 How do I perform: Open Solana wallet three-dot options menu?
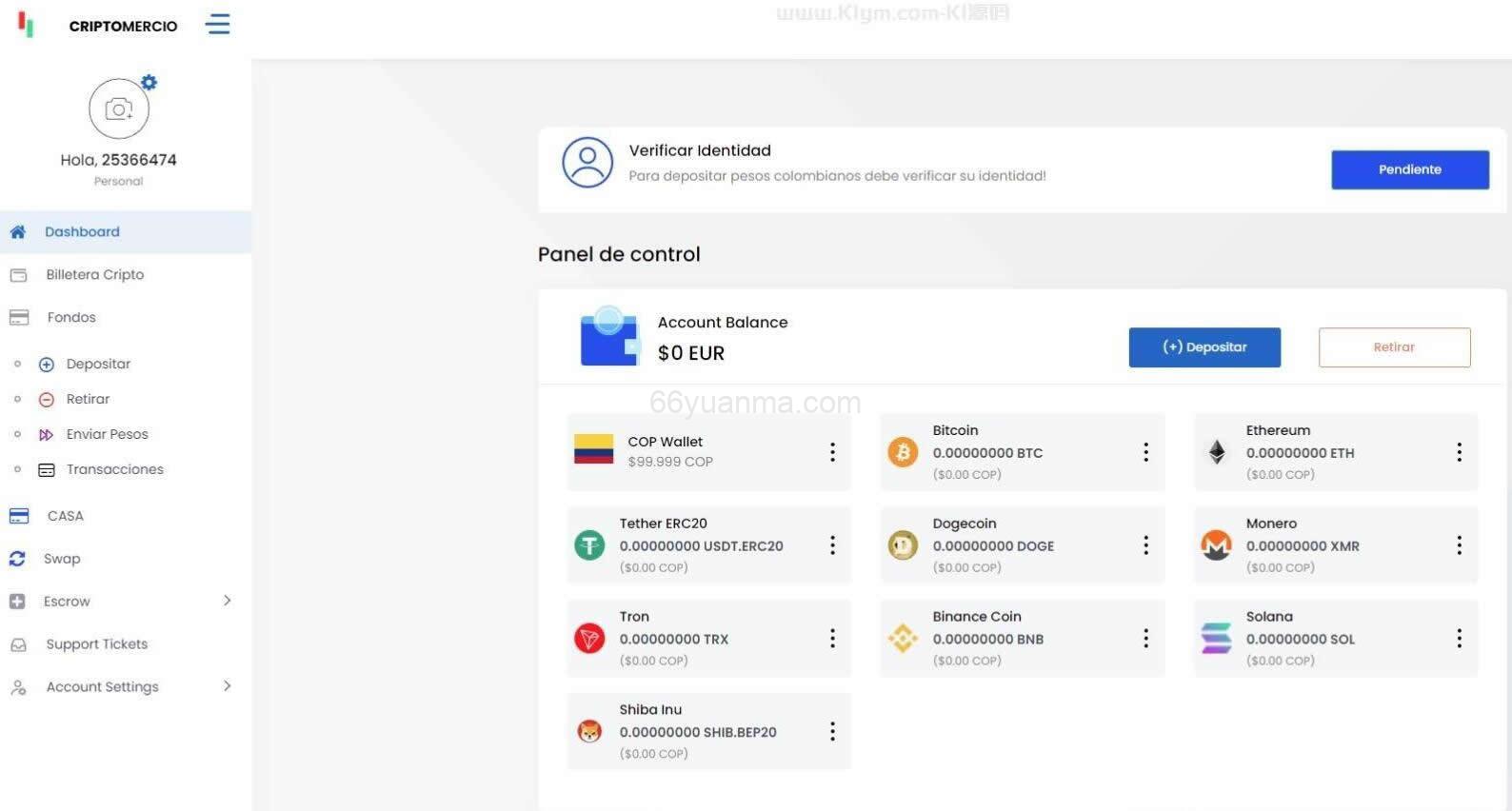pyautogui.click(x=1459, y=639)
